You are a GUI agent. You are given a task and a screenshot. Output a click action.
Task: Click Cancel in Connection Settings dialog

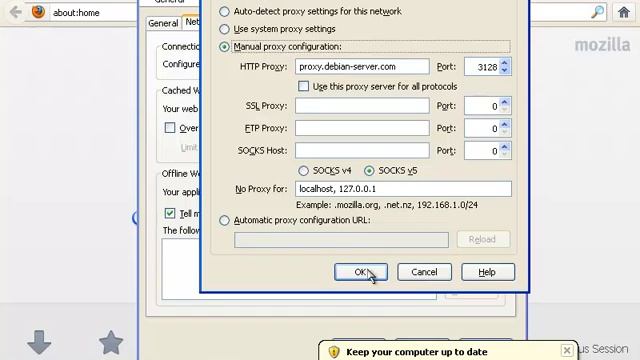coord(424,272)
